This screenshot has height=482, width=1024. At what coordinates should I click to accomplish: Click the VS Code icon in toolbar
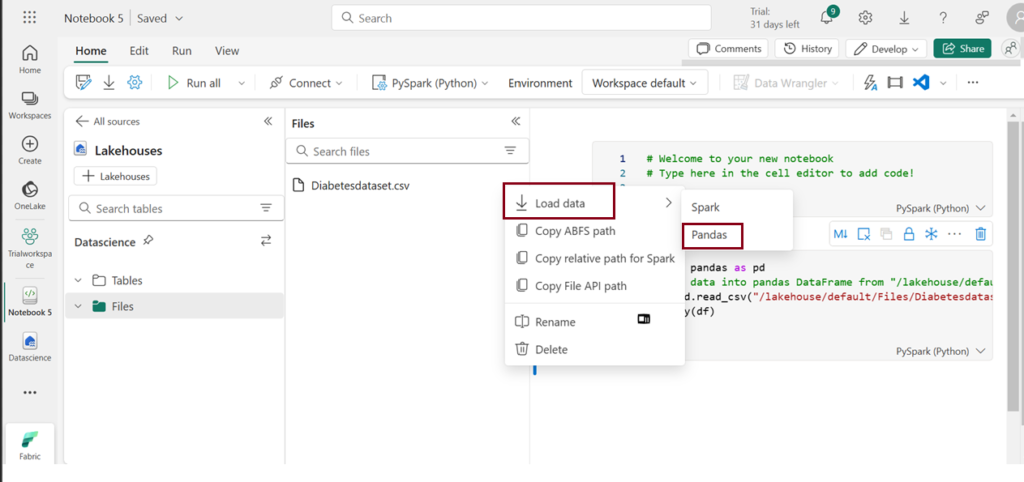coord(920,83)
